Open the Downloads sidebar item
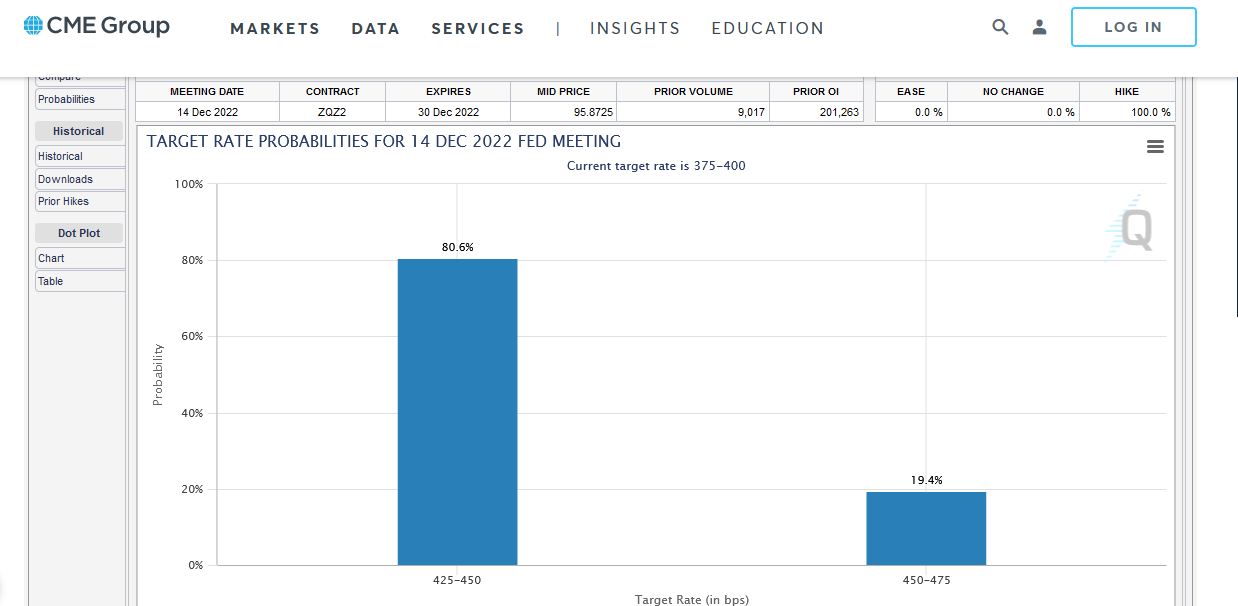The width and height of the screenshot is (1238, 606). click(80, 179)
